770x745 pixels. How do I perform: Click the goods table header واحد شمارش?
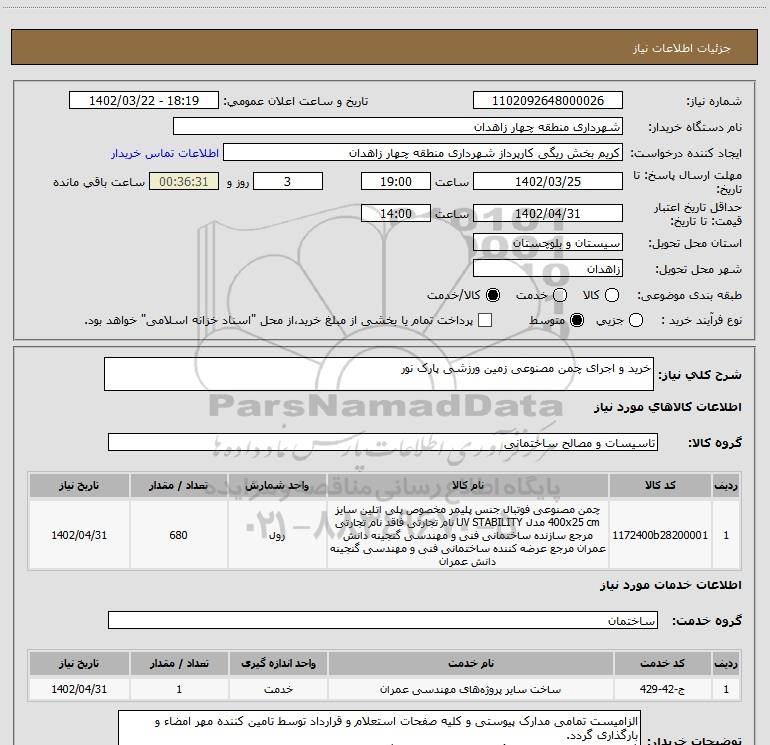pyautogui.click(x=277, y=485)
